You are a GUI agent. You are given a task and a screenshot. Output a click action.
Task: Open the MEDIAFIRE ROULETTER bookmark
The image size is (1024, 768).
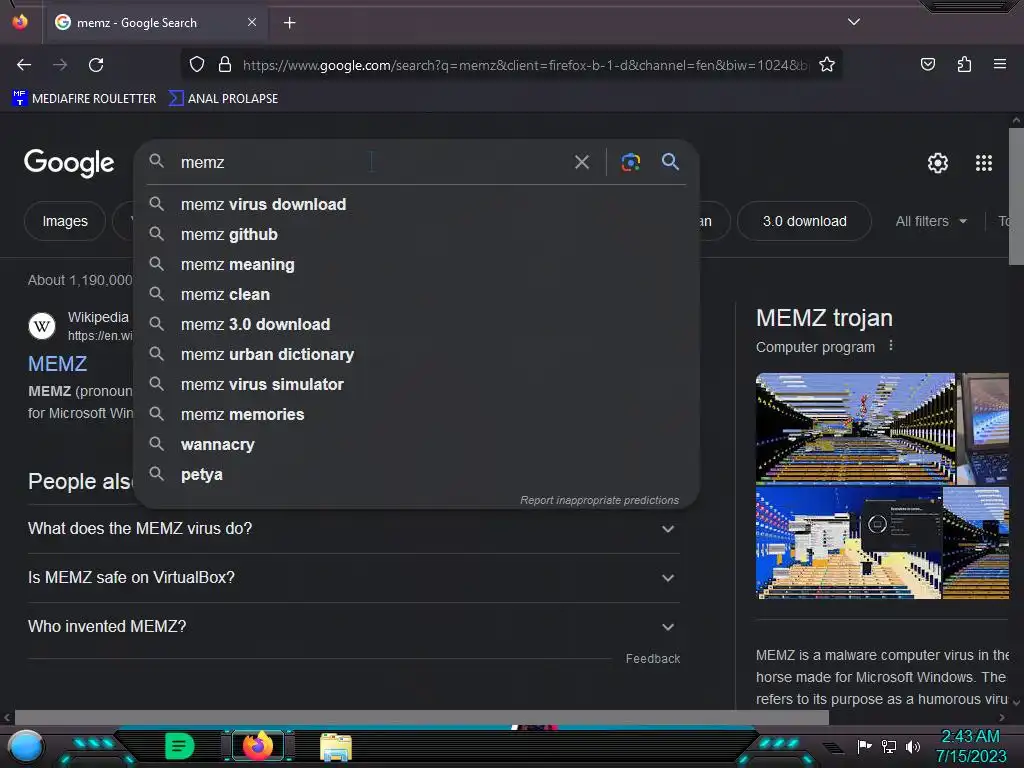[x=84, y=99]
